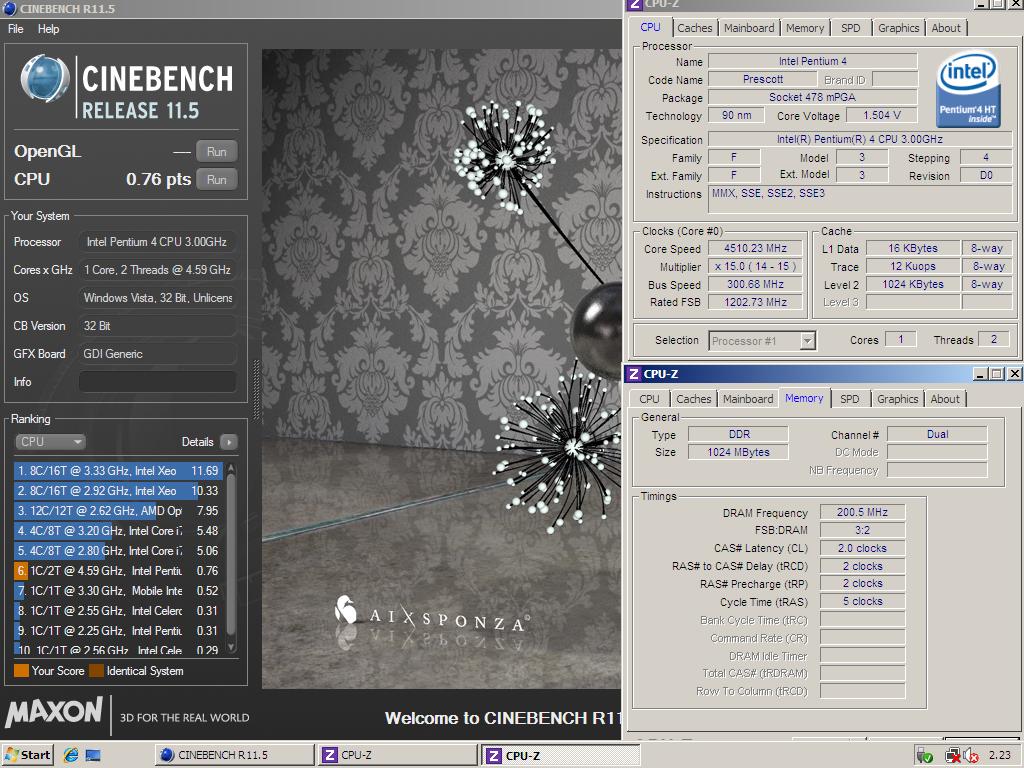Image resolution: width=1024 pixels, height=768 pixels.
Task: Open the File menu in Cinebench
Action: click(x=16, y=29)
